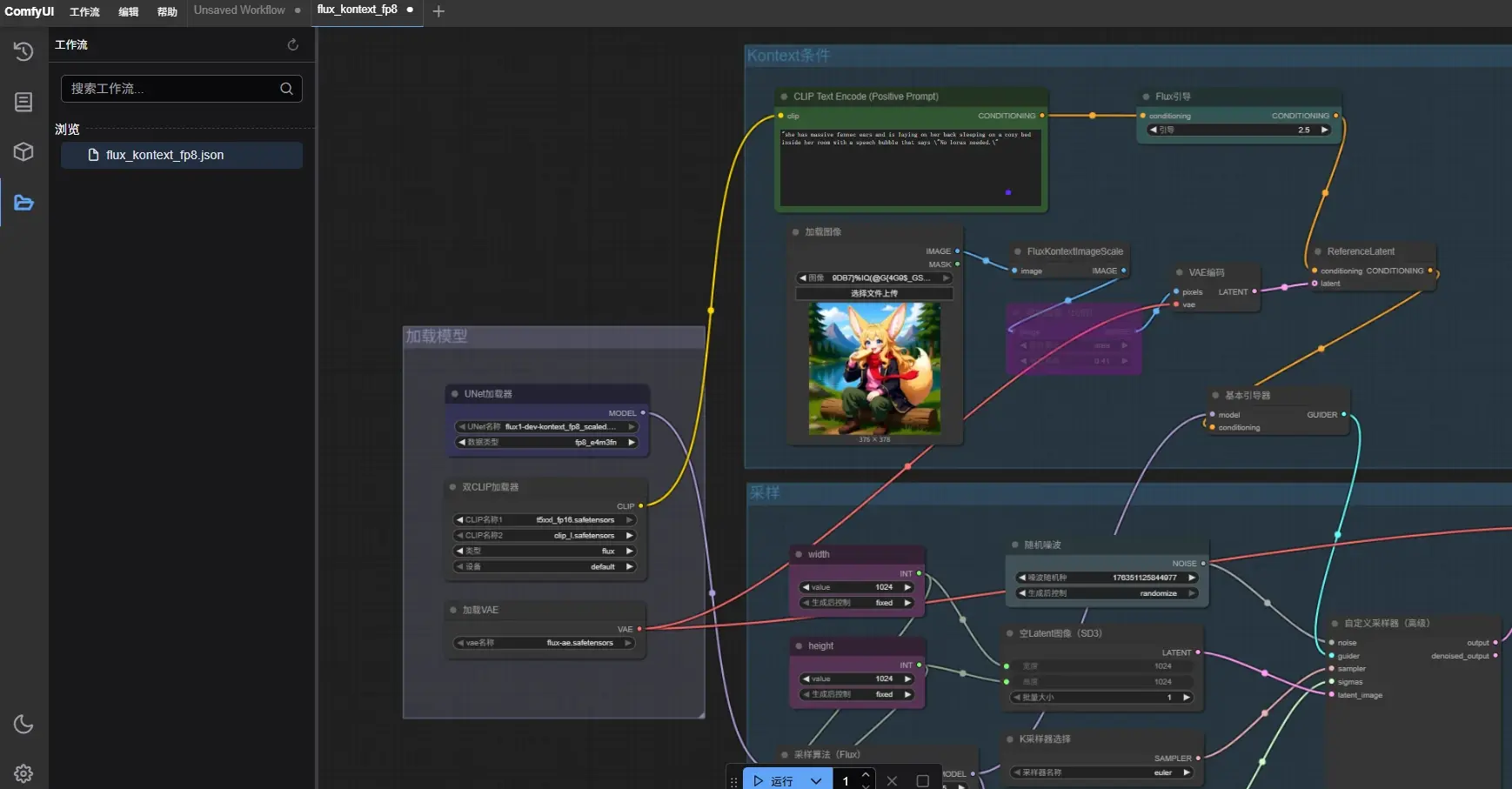Collapse the CLIP Text Encode node dot
This screenshot has height=789, width=1512.
pos(784,97)
